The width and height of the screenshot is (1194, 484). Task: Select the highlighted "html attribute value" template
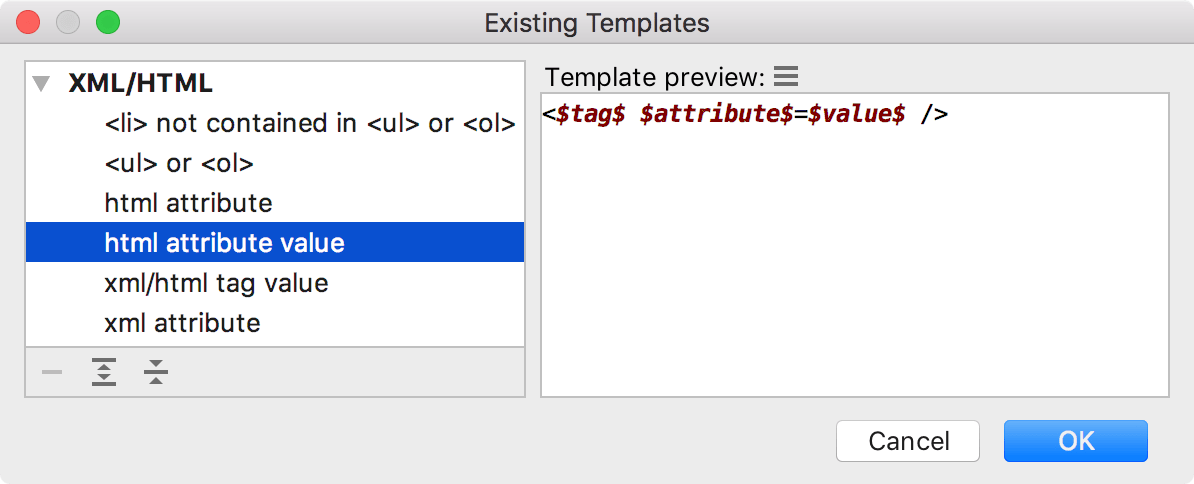point(224,243)
